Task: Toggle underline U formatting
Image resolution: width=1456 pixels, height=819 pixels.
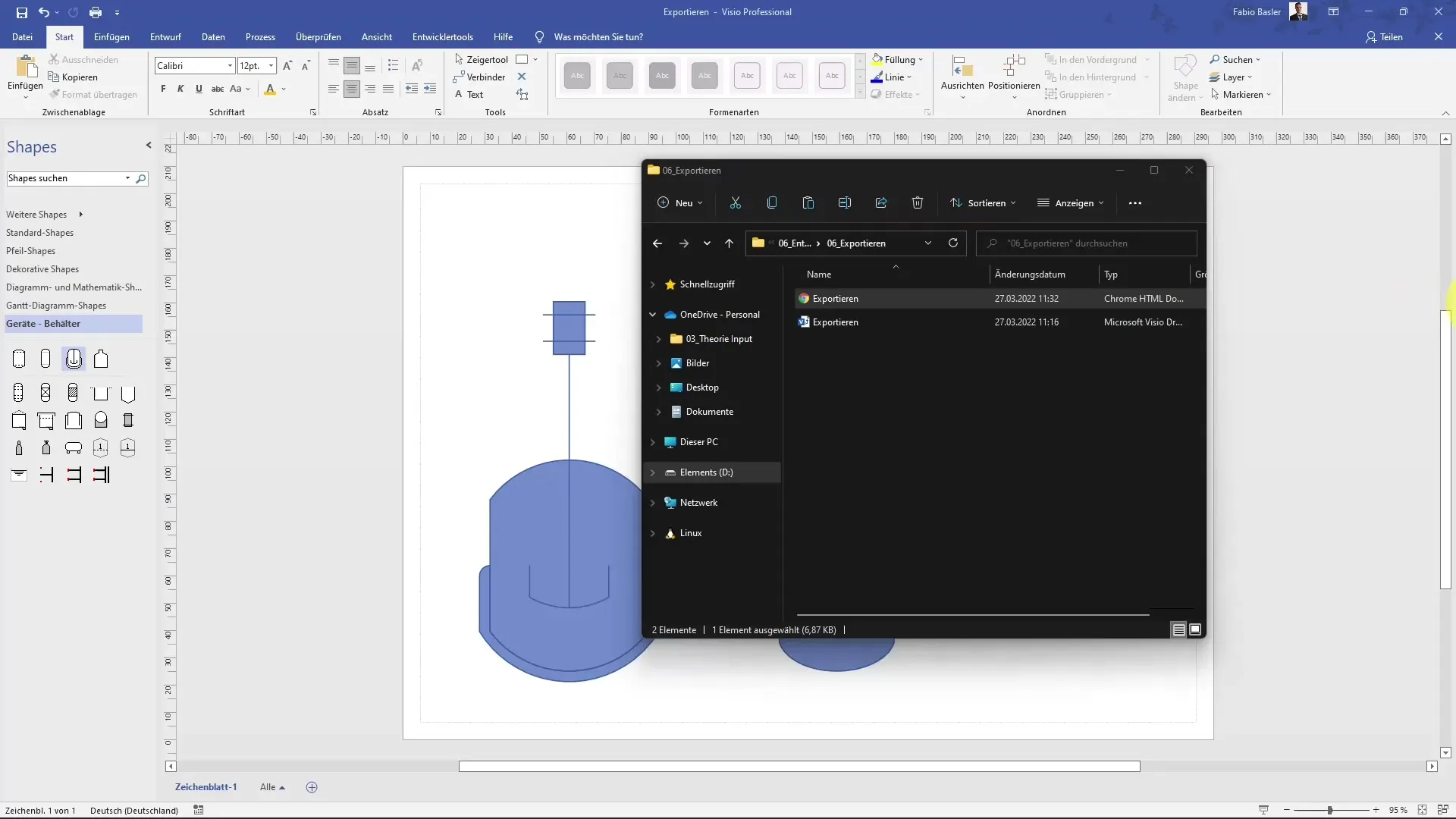Action: coord(199,89)
